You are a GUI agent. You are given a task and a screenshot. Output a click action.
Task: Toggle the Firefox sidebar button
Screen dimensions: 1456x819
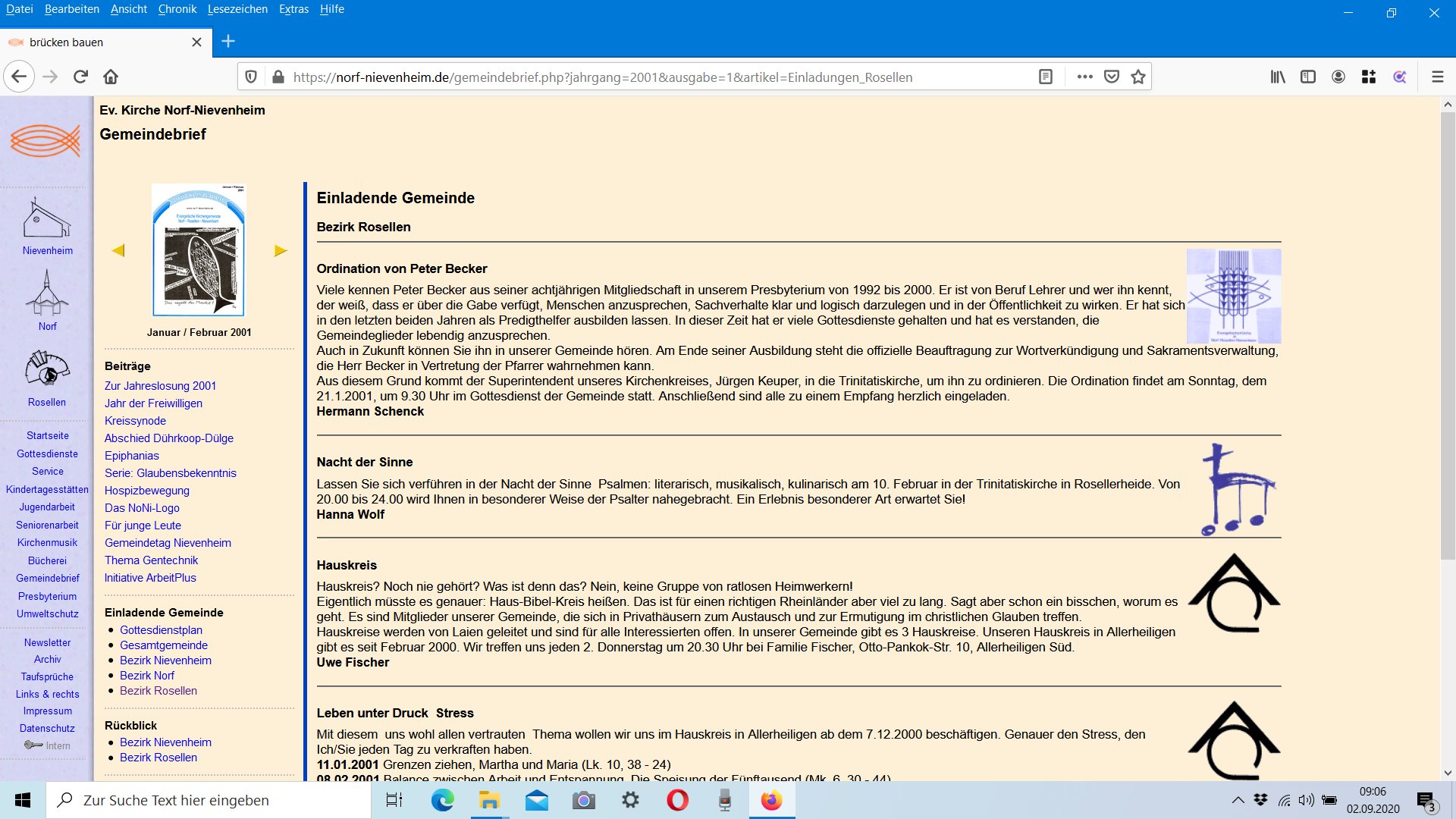tap(1308, 77)
